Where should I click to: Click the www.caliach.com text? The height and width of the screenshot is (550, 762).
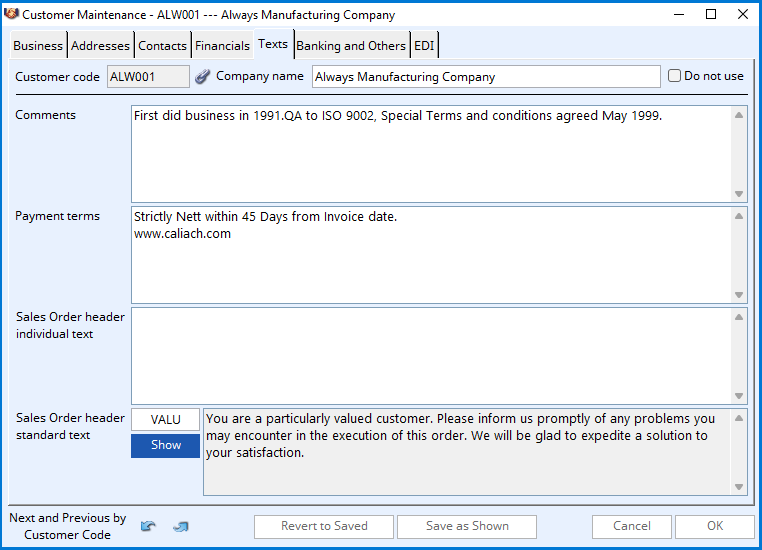(182, 234)
